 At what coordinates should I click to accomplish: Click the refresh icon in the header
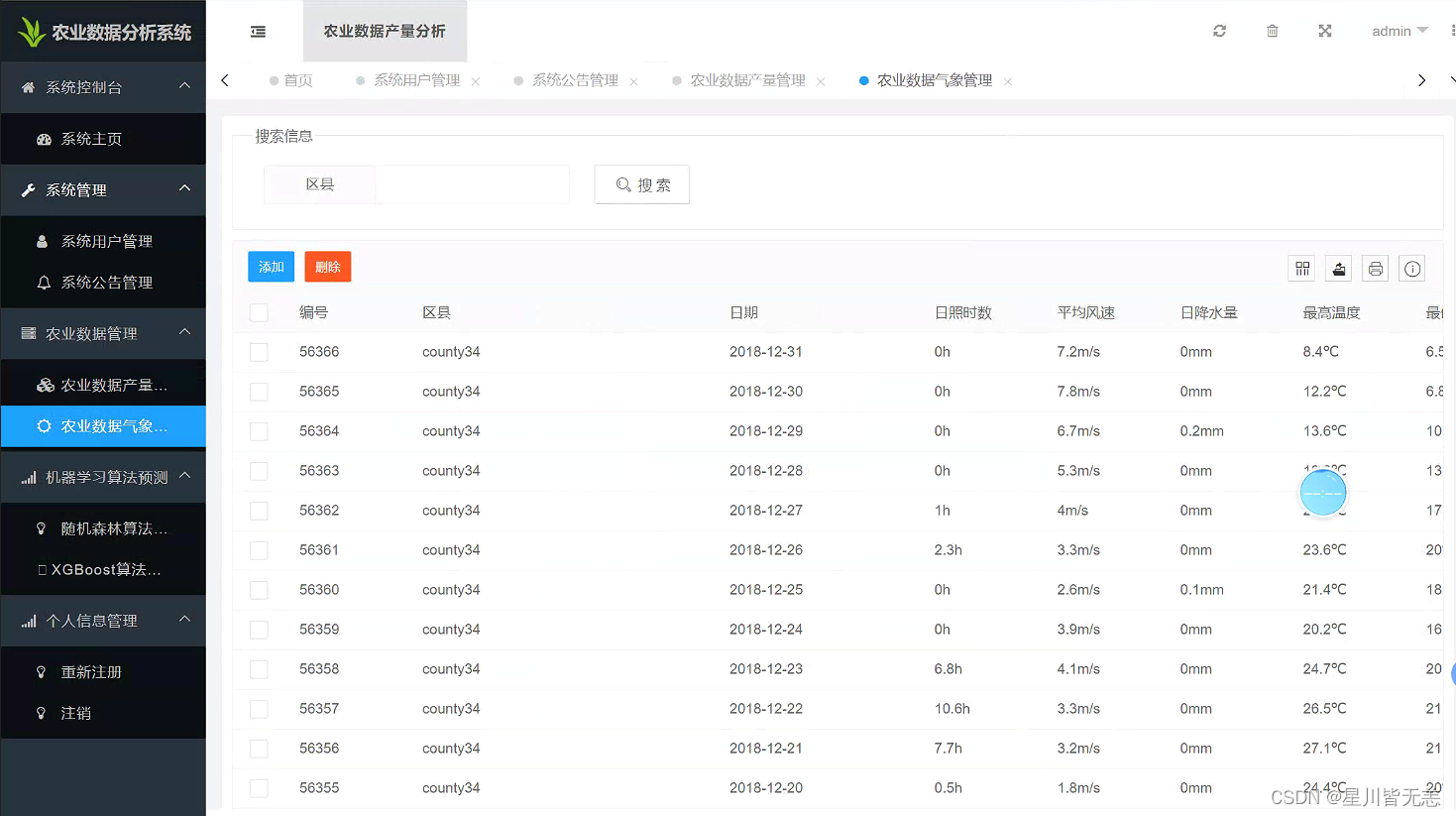click(1220, 32)
